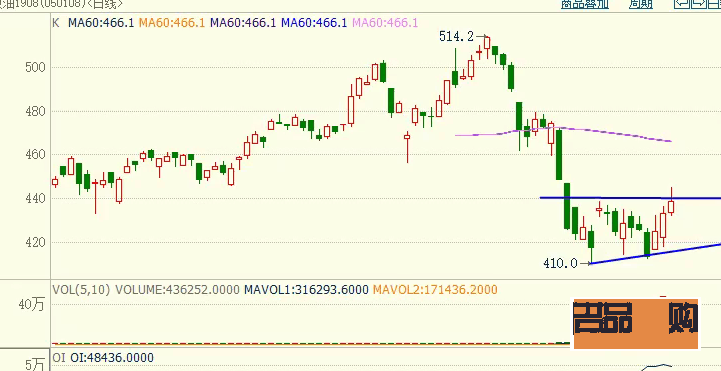Viewport: 721px width, 371px height.
Task: Open the 周期 period link
Action: point(641,4)
